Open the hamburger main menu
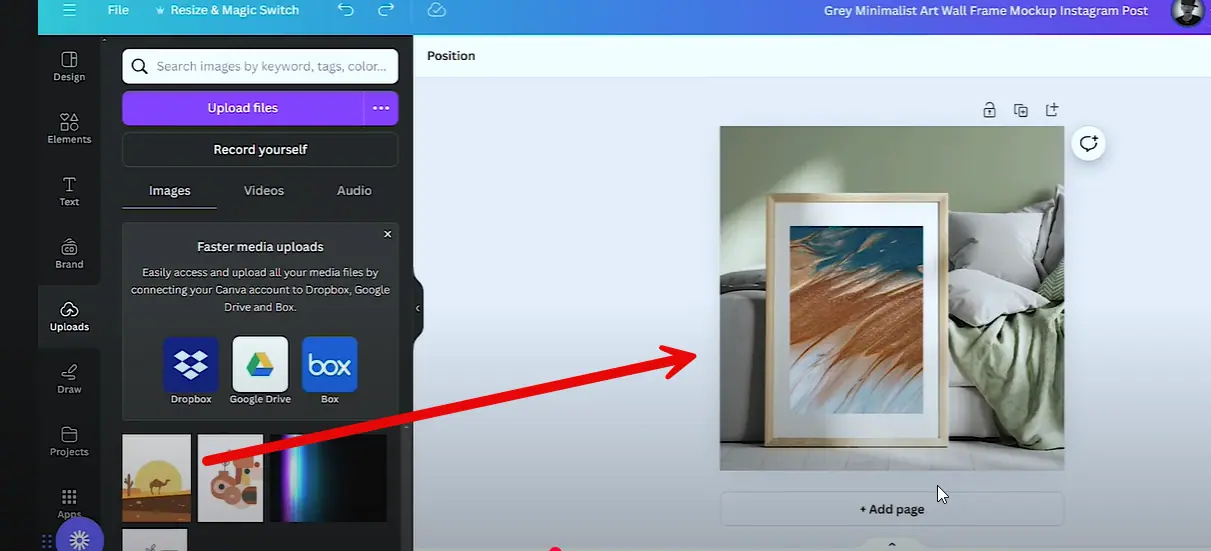 [x=69, y=10]
